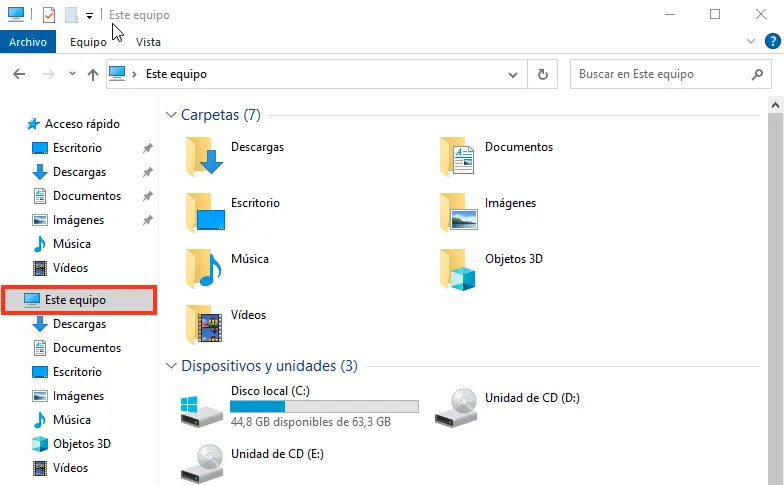The width and height of the screenshot is (784, 485).
Task: Click the Disco local (C:) usage bar
Action: point(324,406)
